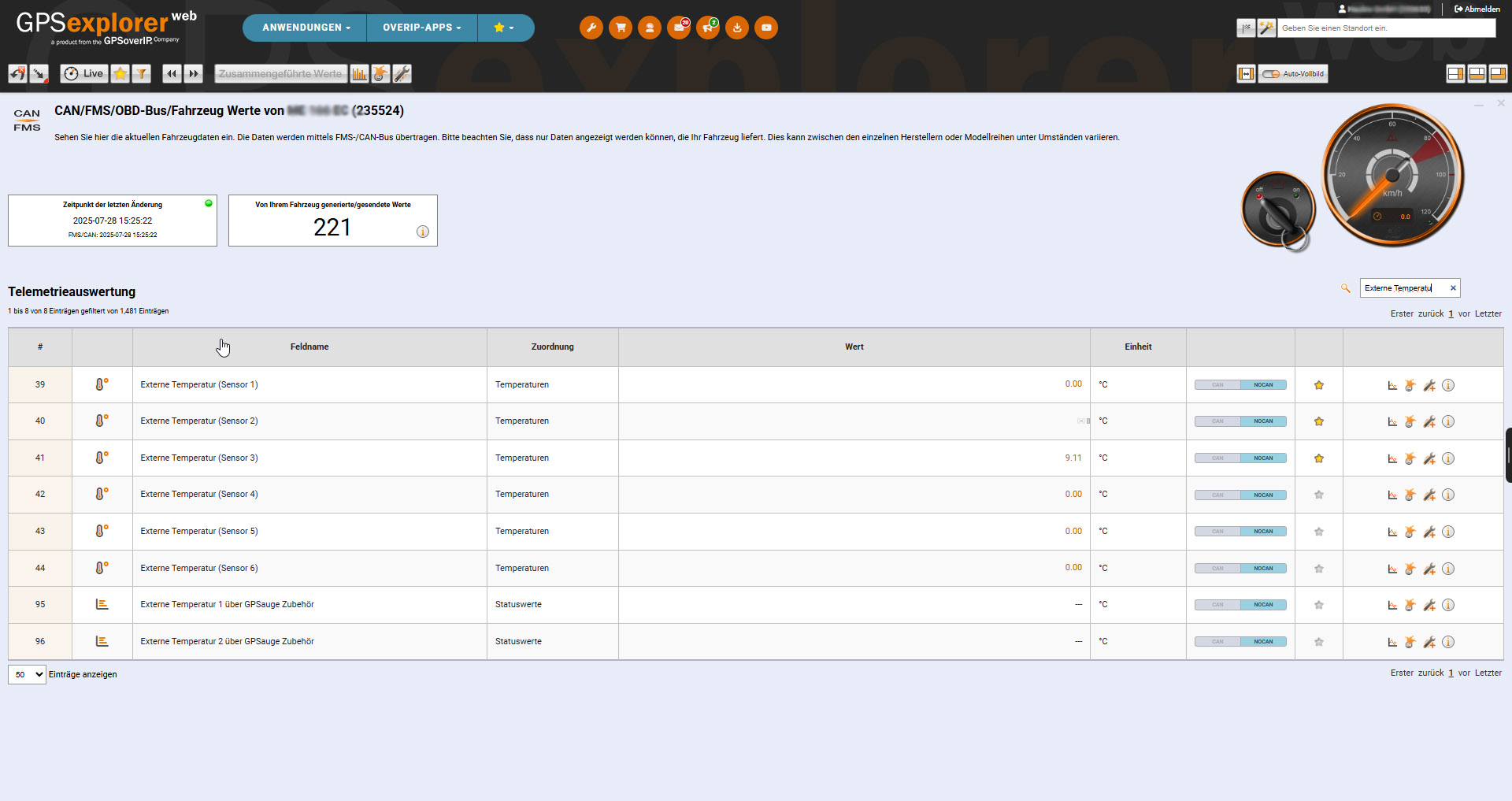
Task: Open the messages envelope icon in header
Action: click(x=678, y=28)
